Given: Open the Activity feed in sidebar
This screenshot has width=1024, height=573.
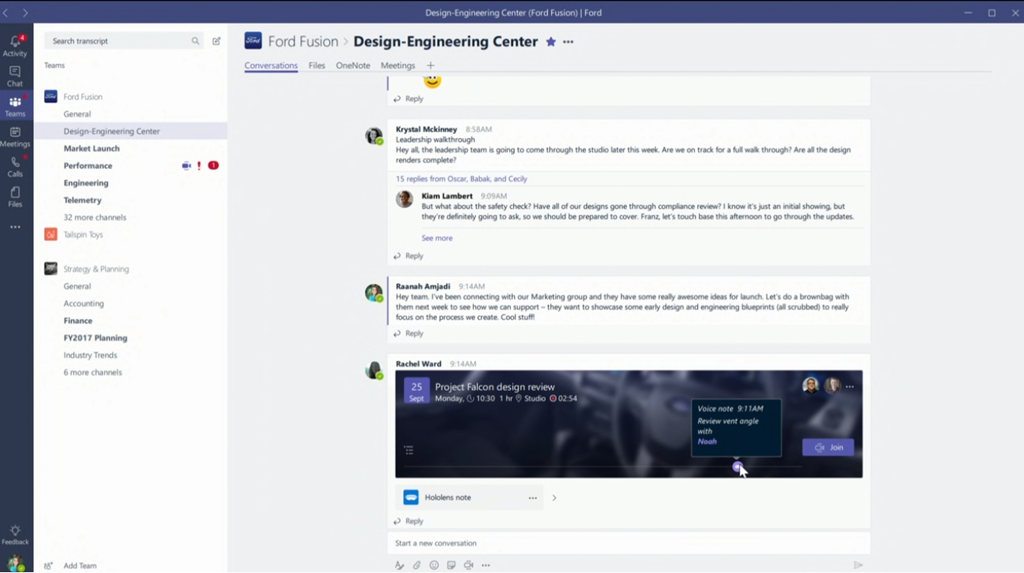Looking at the screenshot, I should tap(15, 46).
